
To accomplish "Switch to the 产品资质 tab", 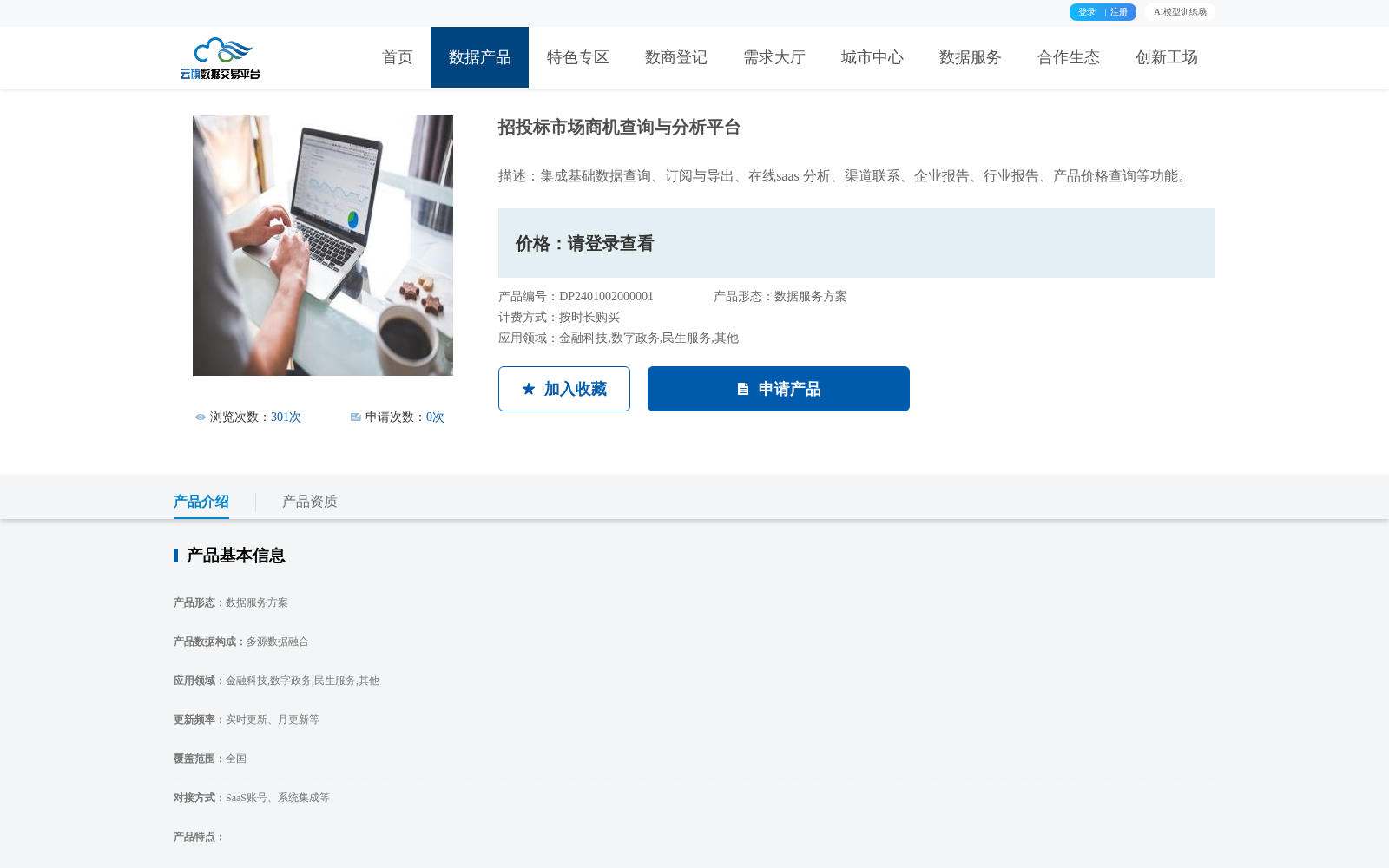I will pos(310,502).
